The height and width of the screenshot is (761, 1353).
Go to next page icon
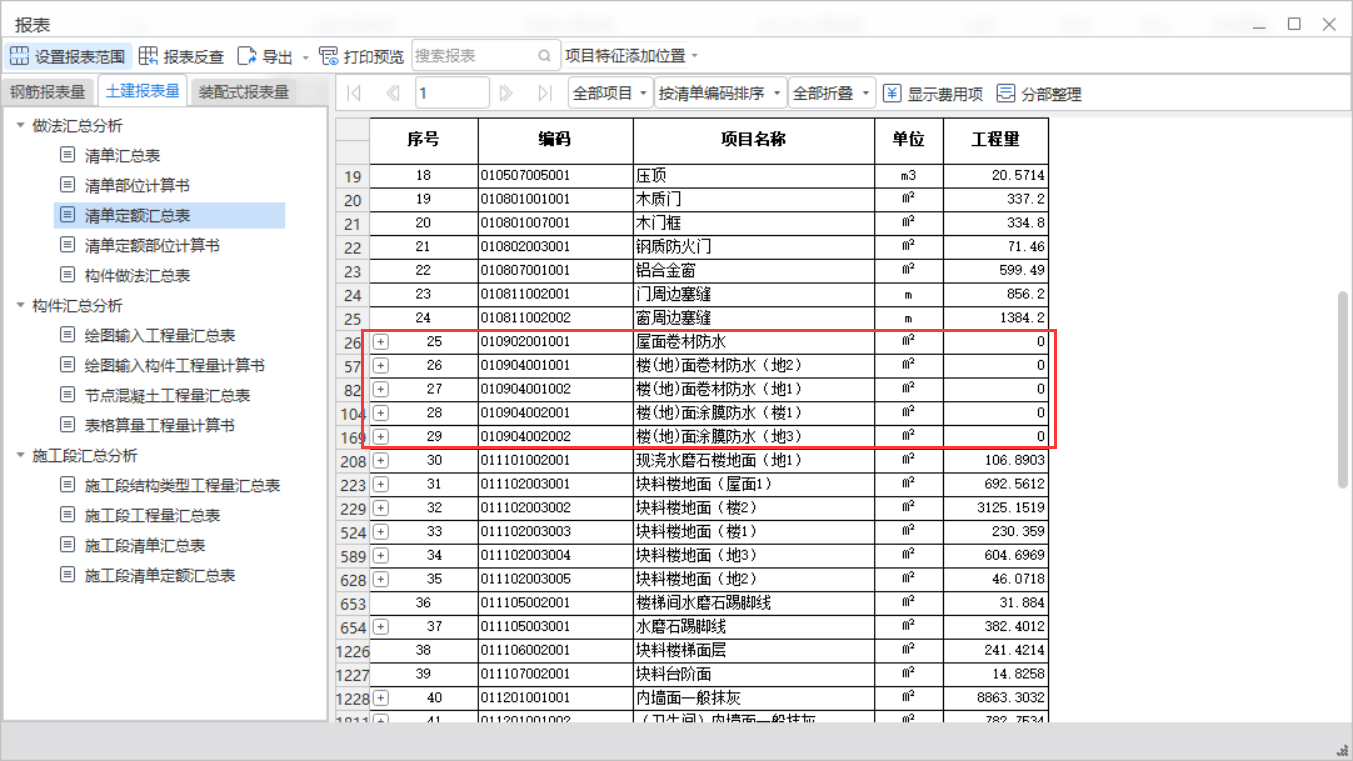506,93
